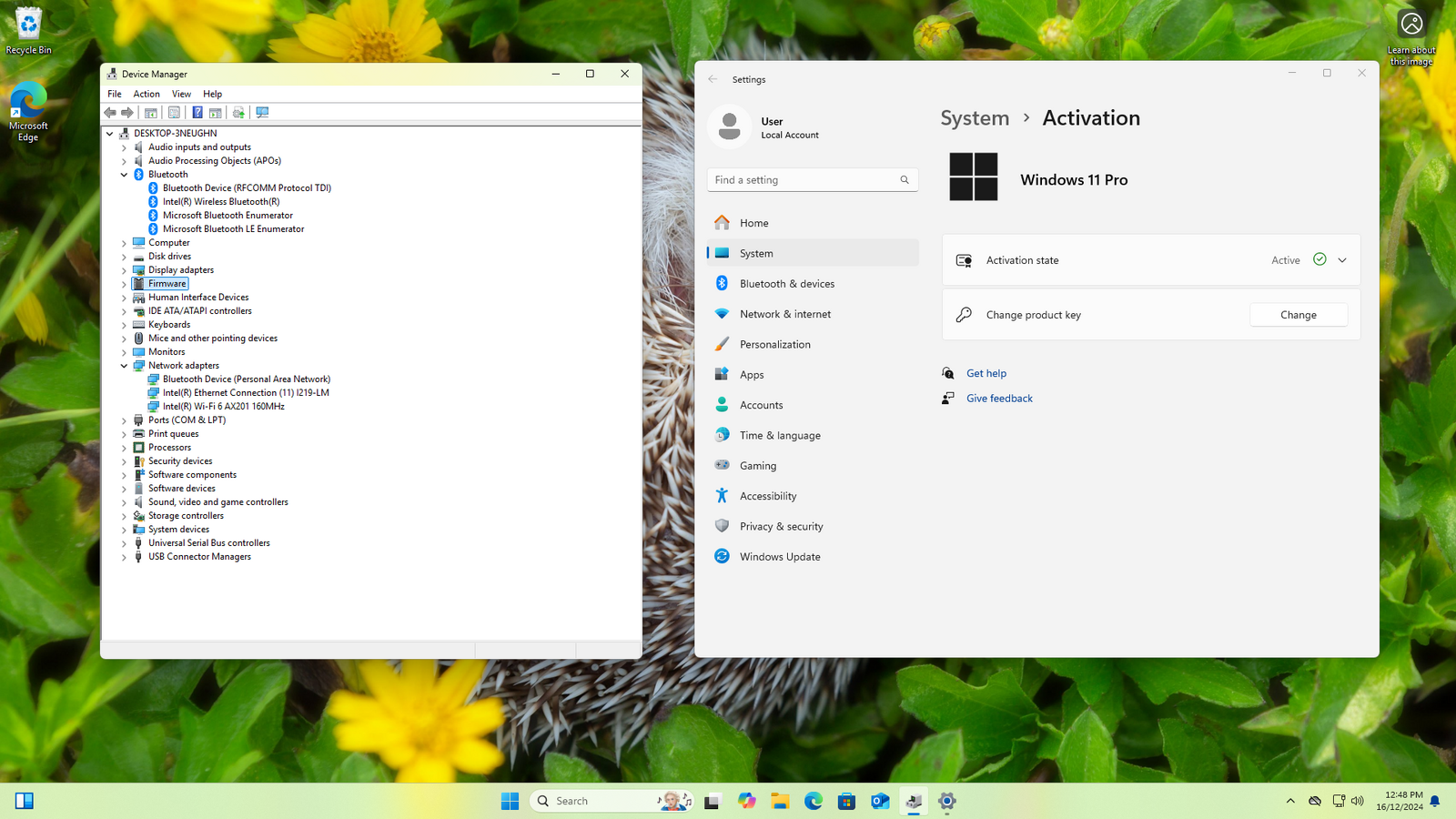Viewport: 1456px width, 819px height.
Task: Open the Help menu in Device Manager
Action: pos(212,94)
